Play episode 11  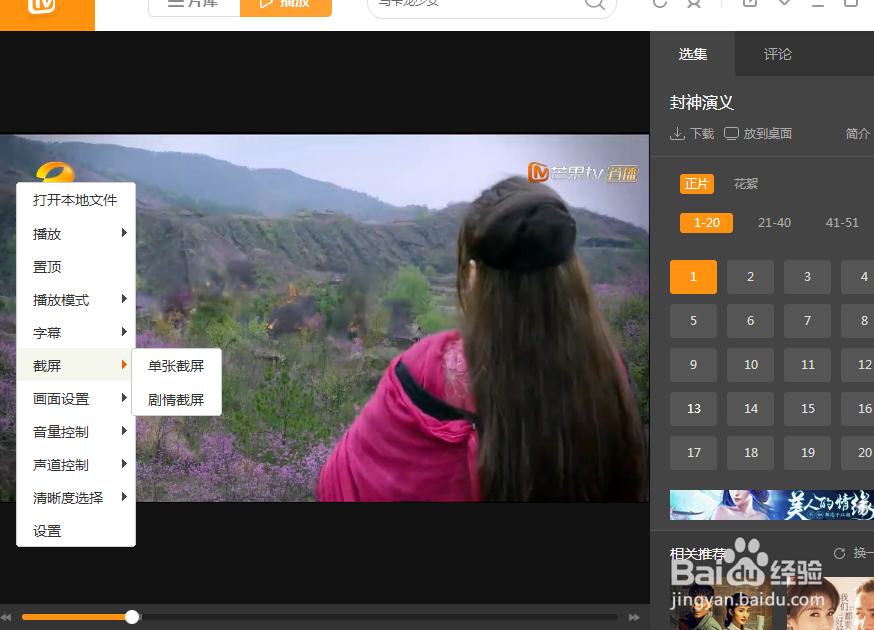[x=807, y=365]
